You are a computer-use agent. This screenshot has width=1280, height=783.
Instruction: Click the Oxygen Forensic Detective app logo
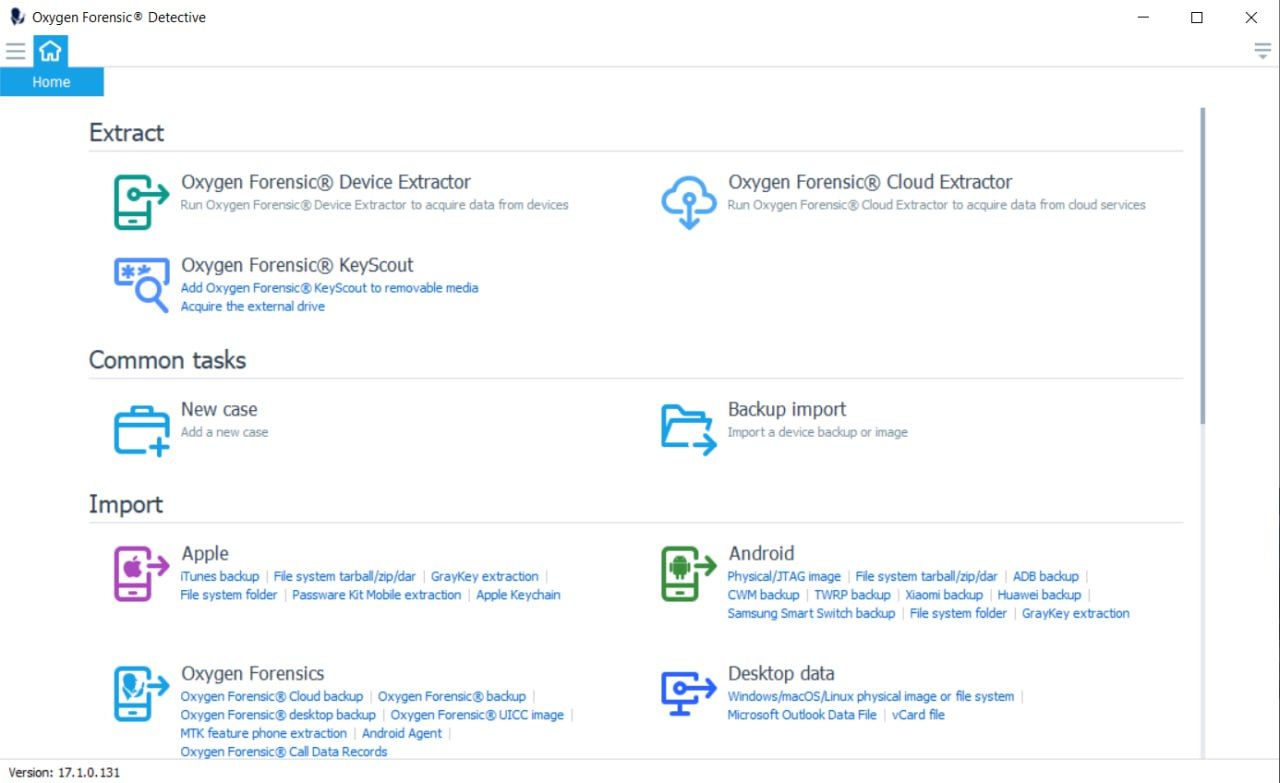point(17,17)
